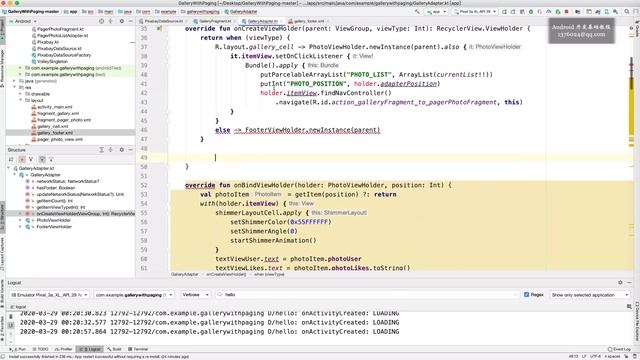Viewport: 640px width, 360px height.
Task: Collapse GalleryAdapter.kt node in Structure tree
Action: click(9, 168)
